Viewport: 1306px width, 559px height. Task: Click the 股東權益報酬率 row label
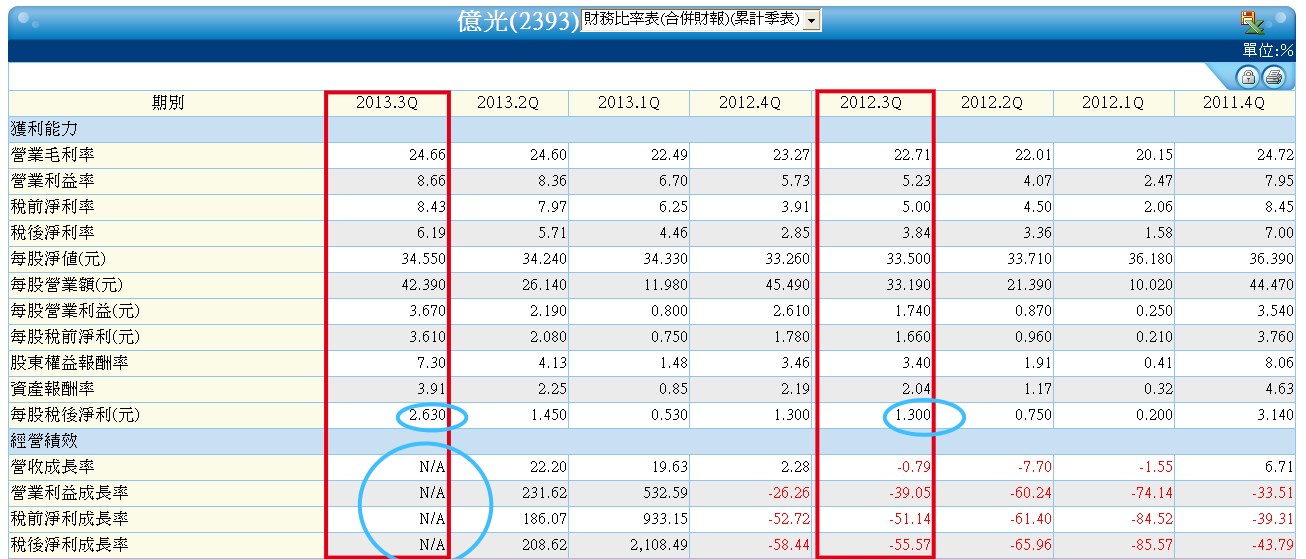69,363
